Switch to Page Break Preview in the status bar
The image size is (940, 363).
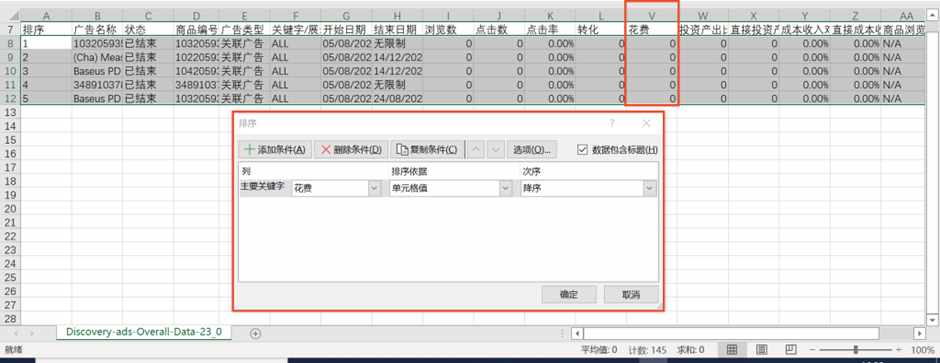coord(791,349)
